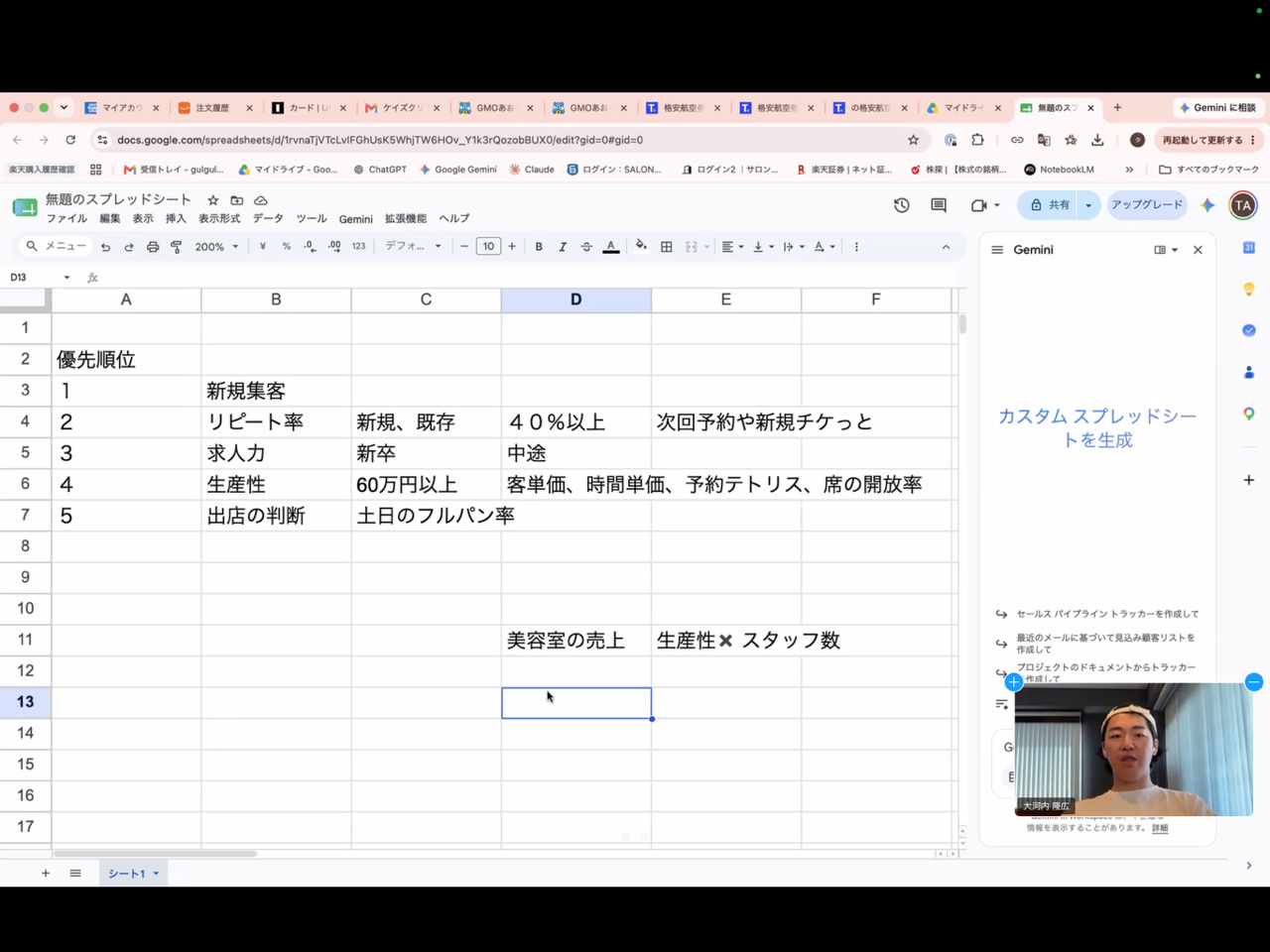
Task: Select column D header
Action: point(575,299)
